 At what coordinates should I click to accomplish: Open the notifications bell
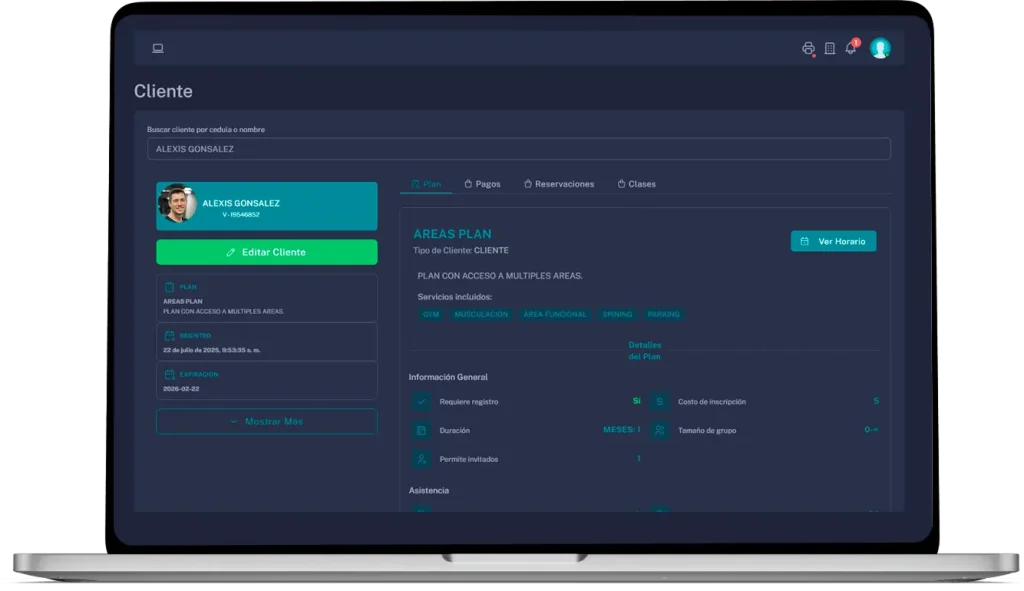pyautogui.click(x=850, y=48)
